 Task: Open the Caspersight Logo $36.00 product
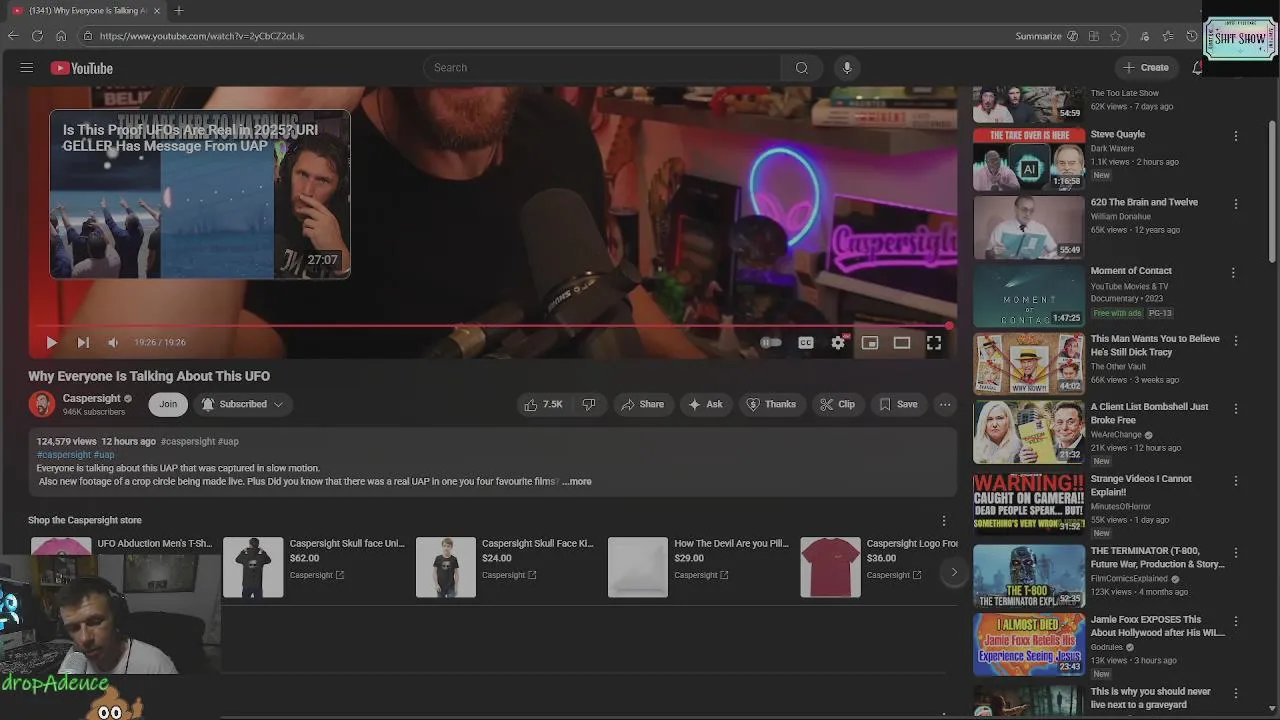click(880, 567)
